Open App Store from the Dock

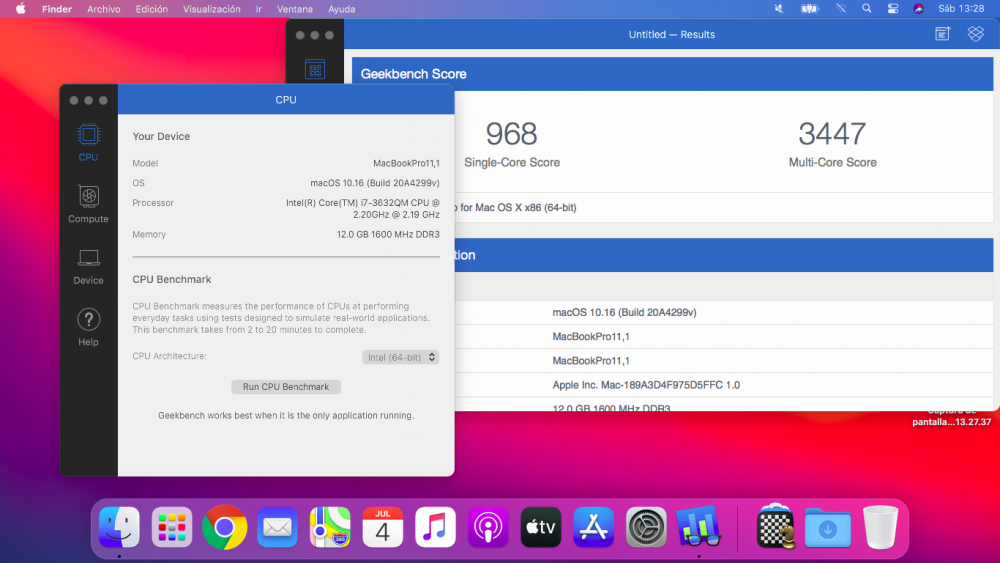pos(594,527)
